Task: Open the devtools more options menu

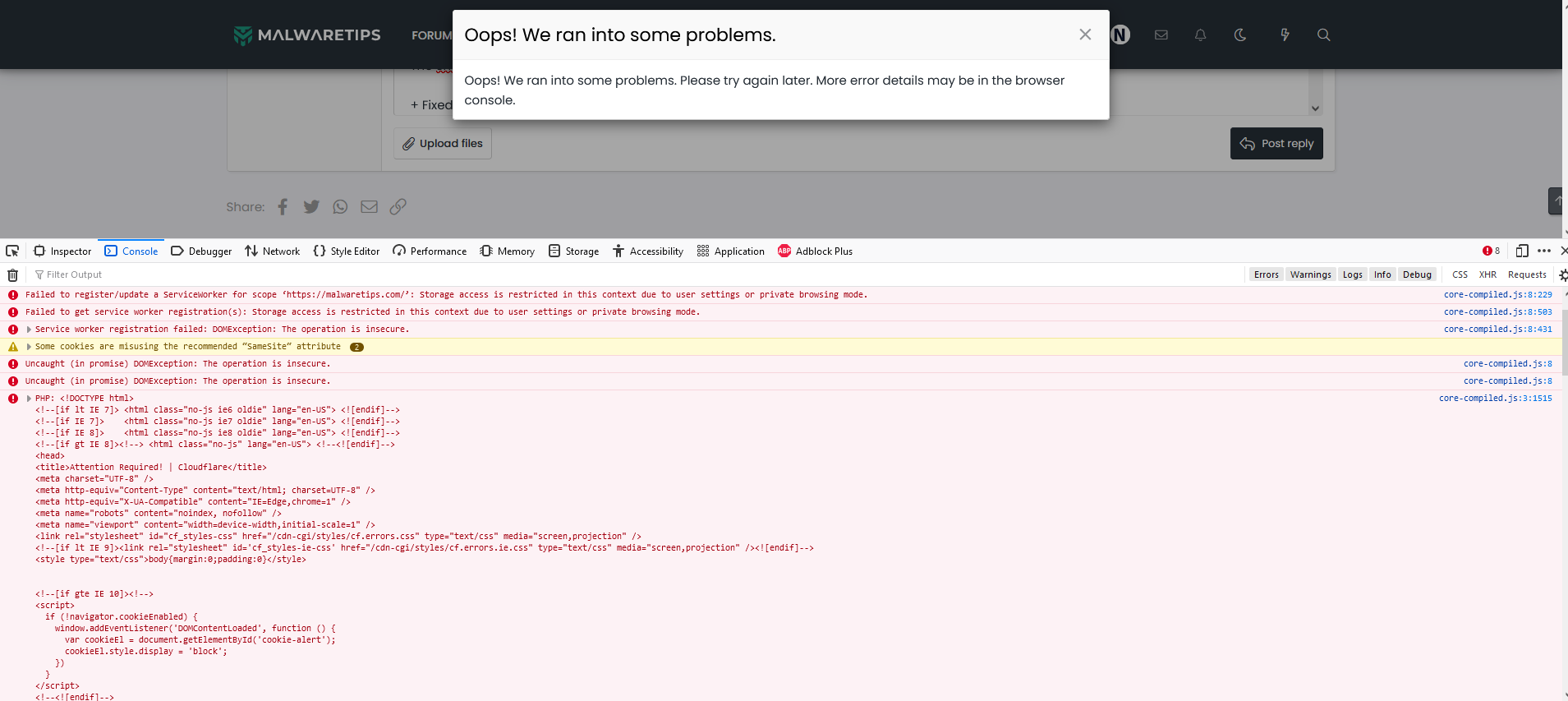Action: 1544,251
